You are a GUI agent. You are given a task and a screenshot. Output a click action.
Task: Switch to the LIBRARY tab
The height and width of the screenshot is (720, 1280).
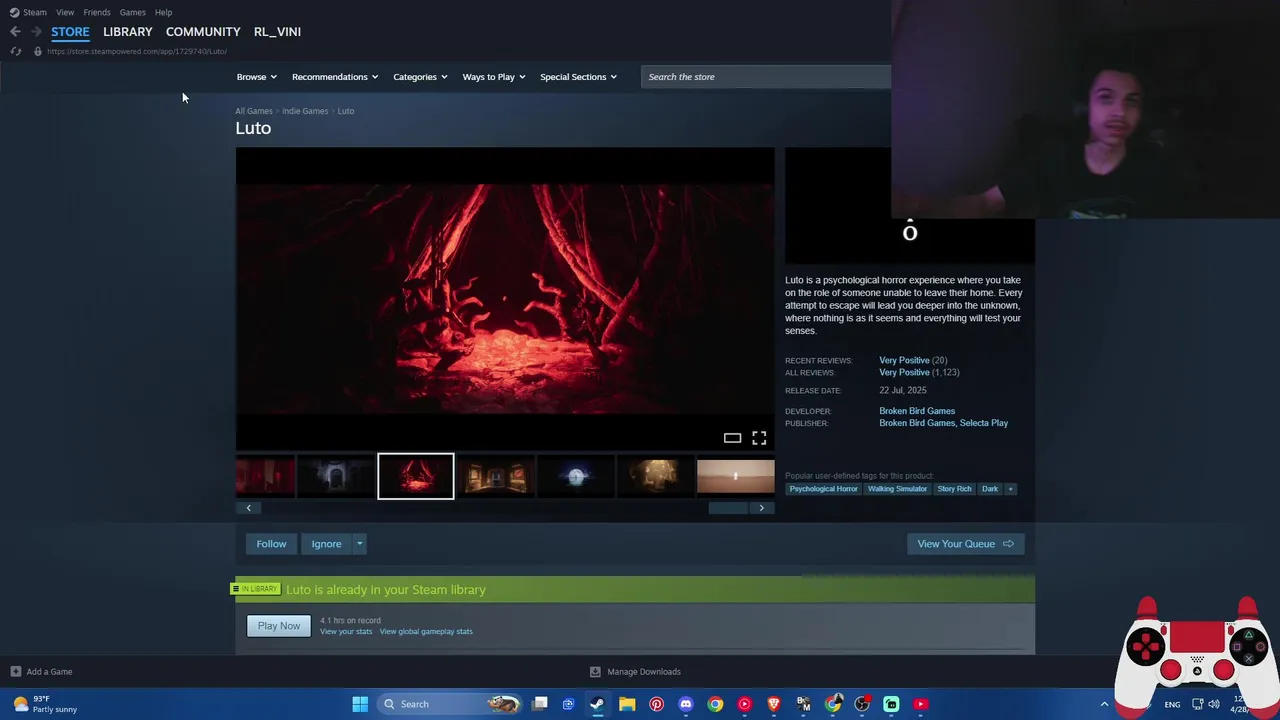pyautogui.click(x=128, y=32)
